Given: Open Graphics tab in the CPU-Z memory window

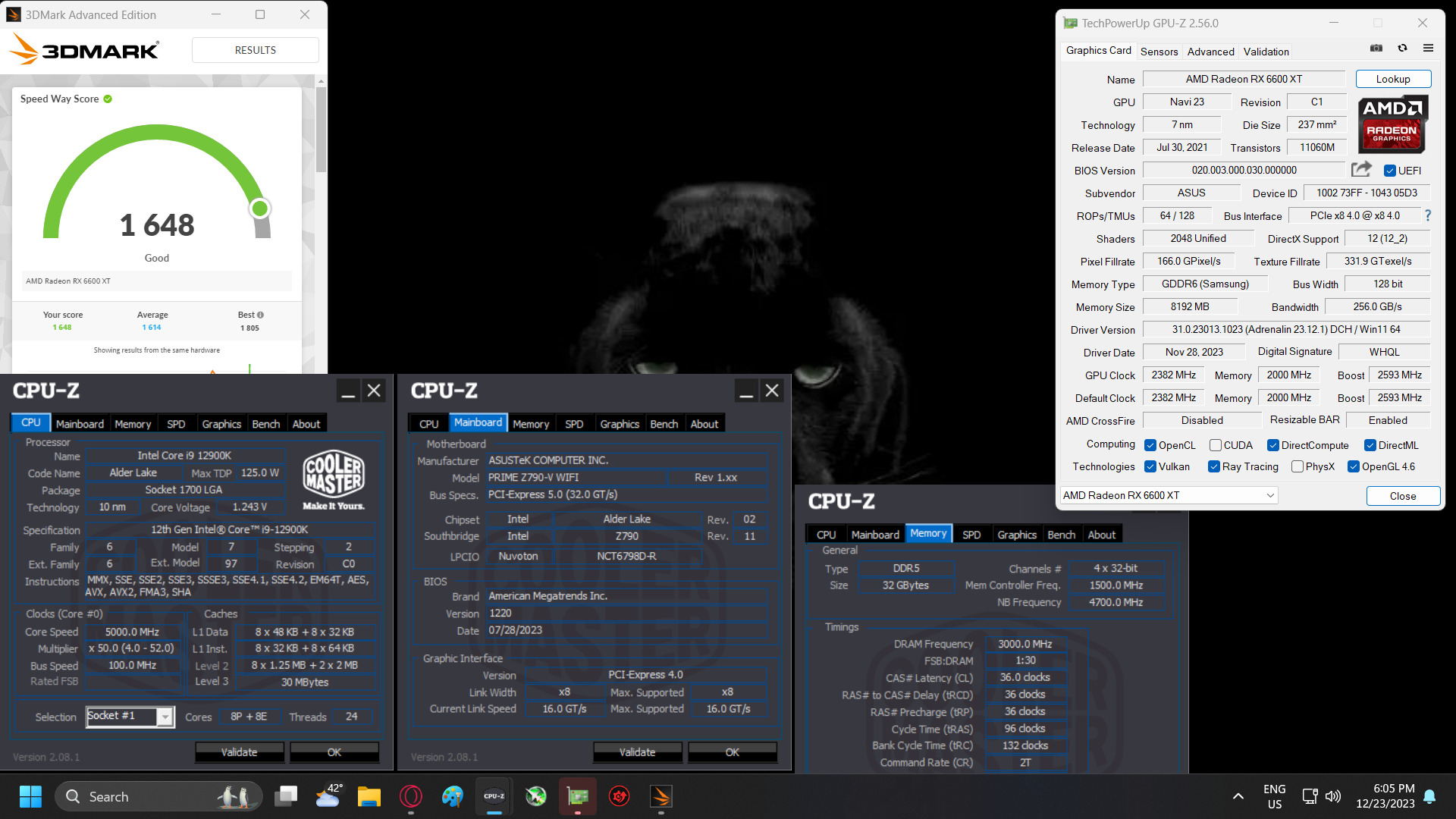Looking at the screenshot, I should coord(1017,535).
